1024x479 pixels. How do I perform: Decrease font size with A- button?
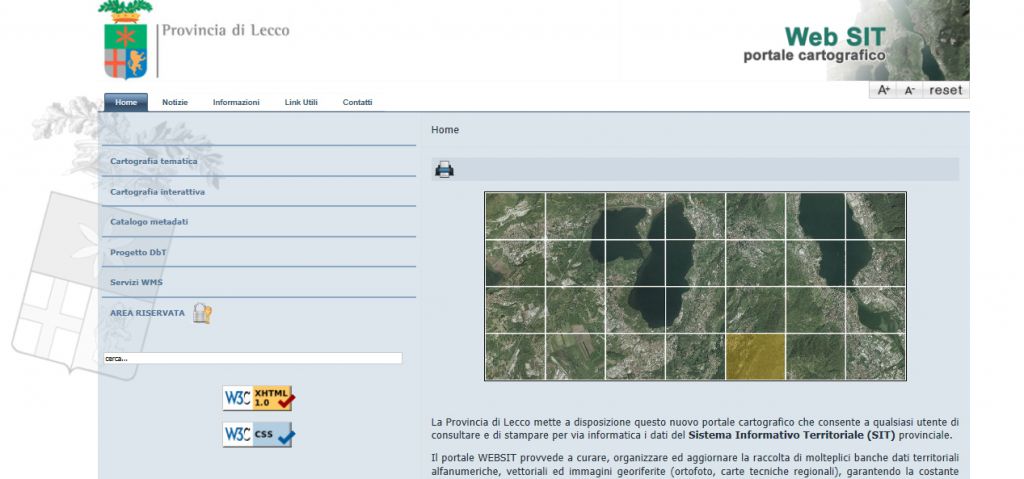(x=909, y=90)
